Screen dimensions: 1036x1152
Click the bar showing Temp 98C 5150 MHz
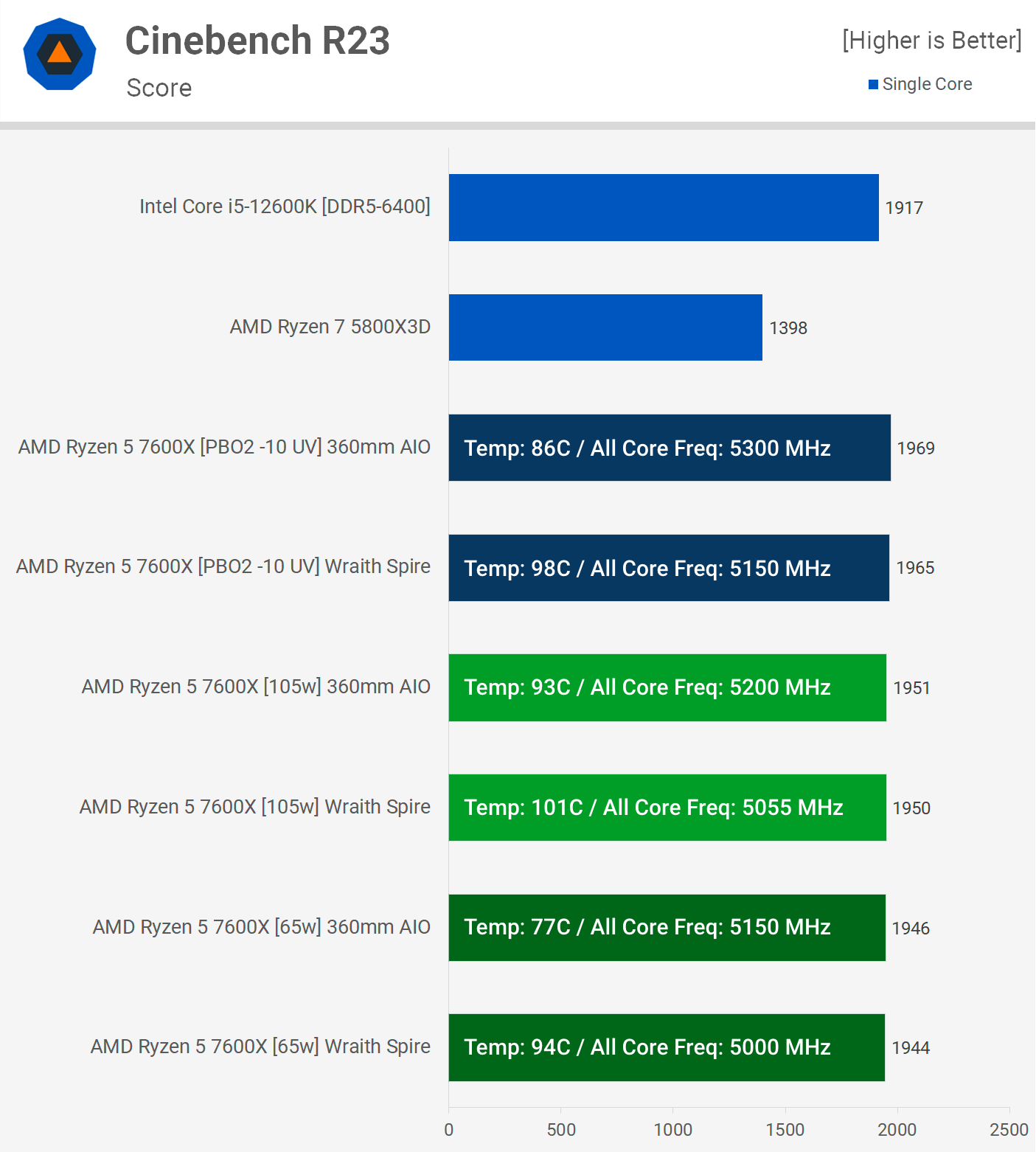click(x=669, y=568)
